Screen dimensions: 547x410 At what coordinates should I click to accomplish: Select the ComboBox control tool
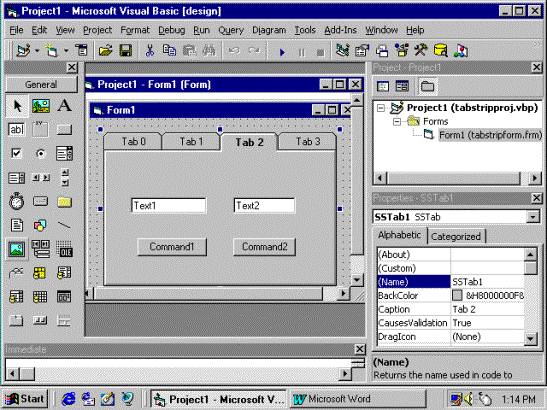pos(64,154)
